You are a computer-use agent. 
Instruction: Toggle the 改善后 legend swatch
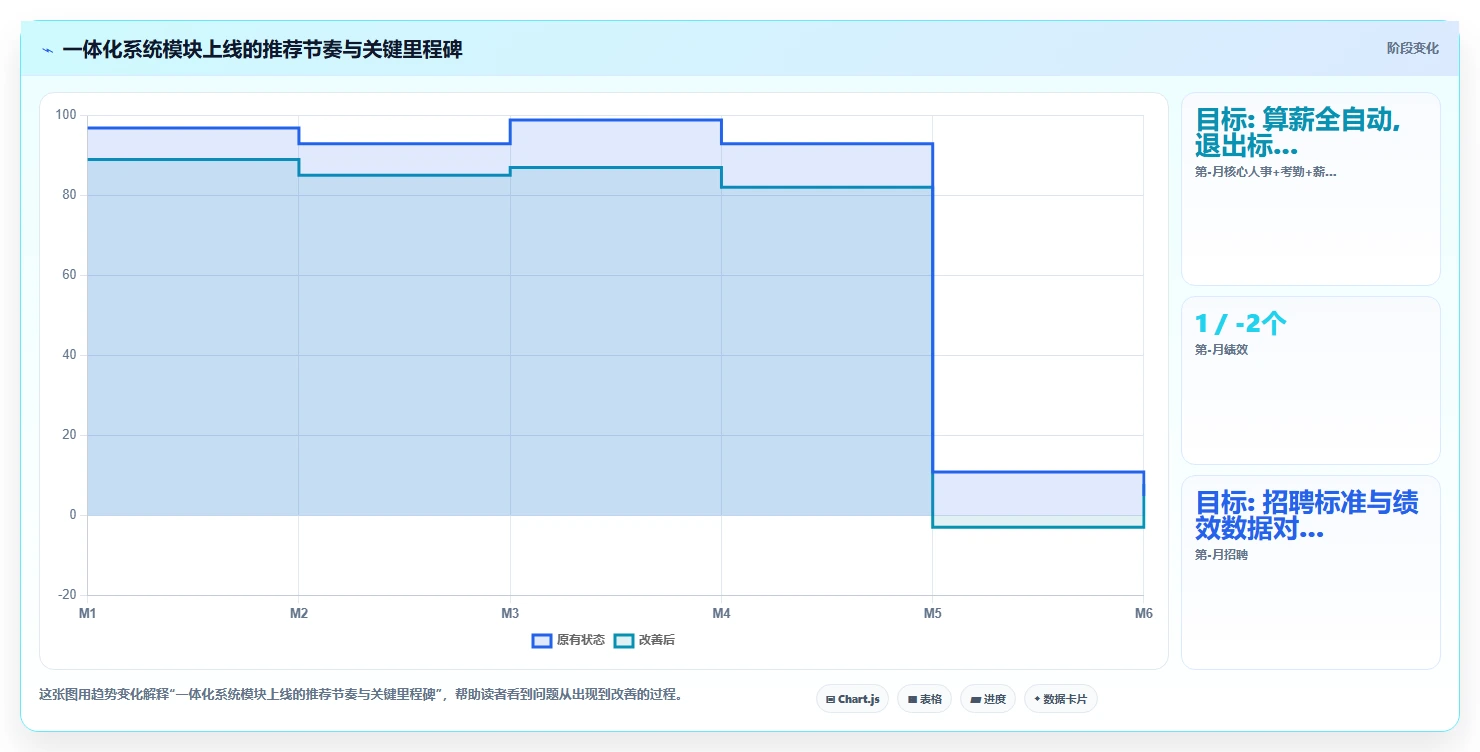coord(624,640)
